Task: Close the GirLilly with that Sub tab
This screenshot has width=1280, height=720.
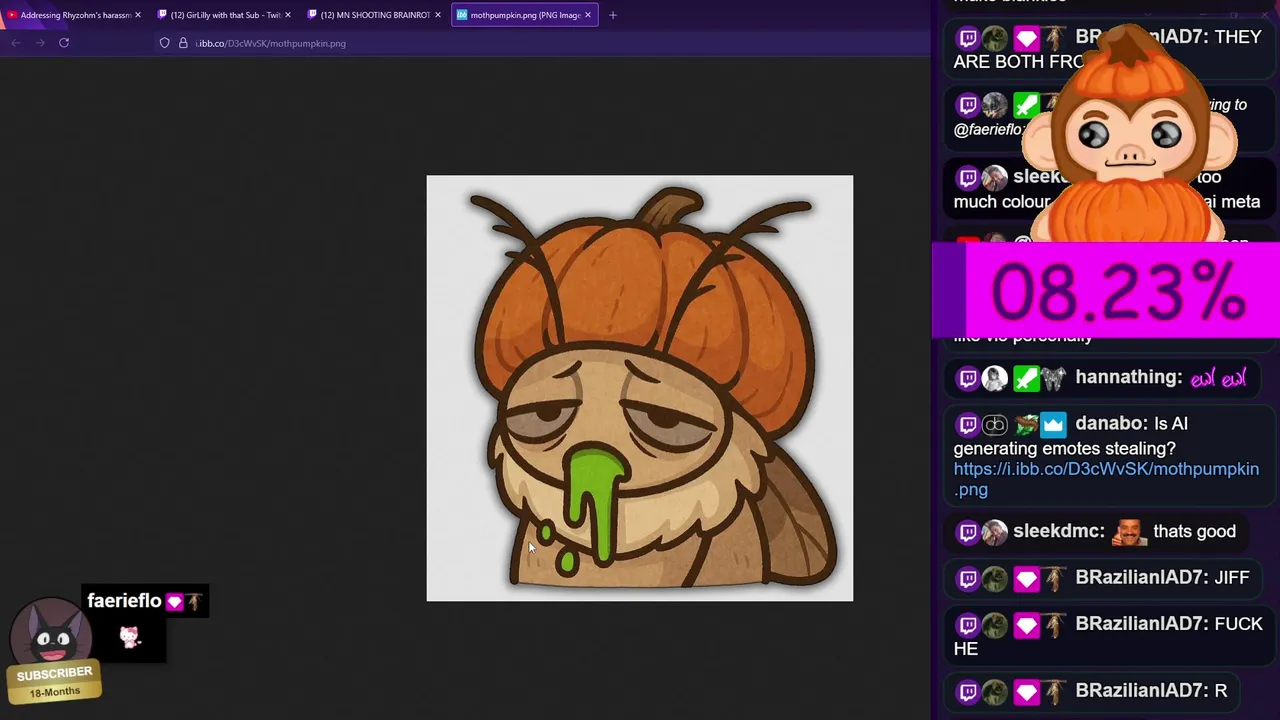Action: coord(287,15)
